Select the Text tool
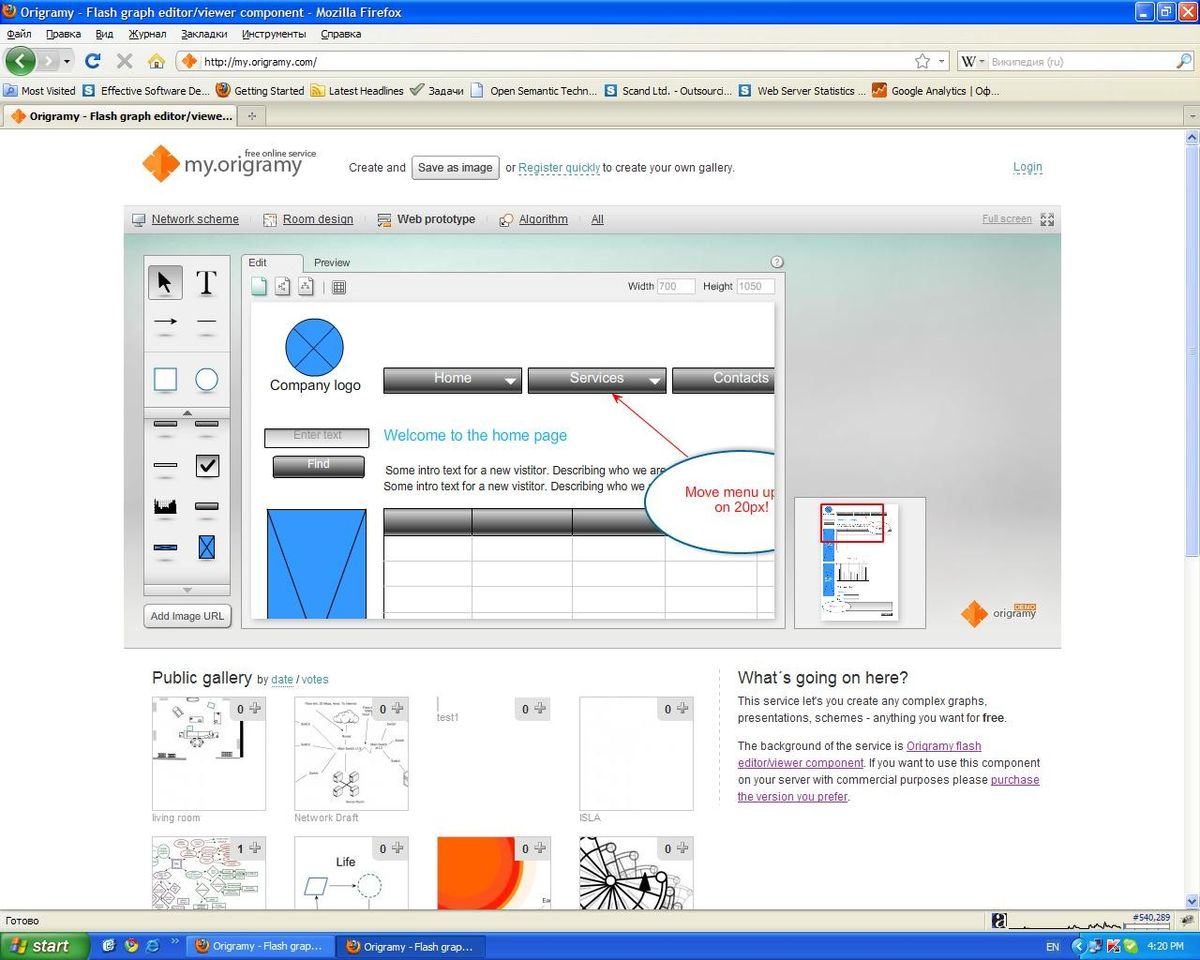This screenshot has width=1200, height=960. 206,283
